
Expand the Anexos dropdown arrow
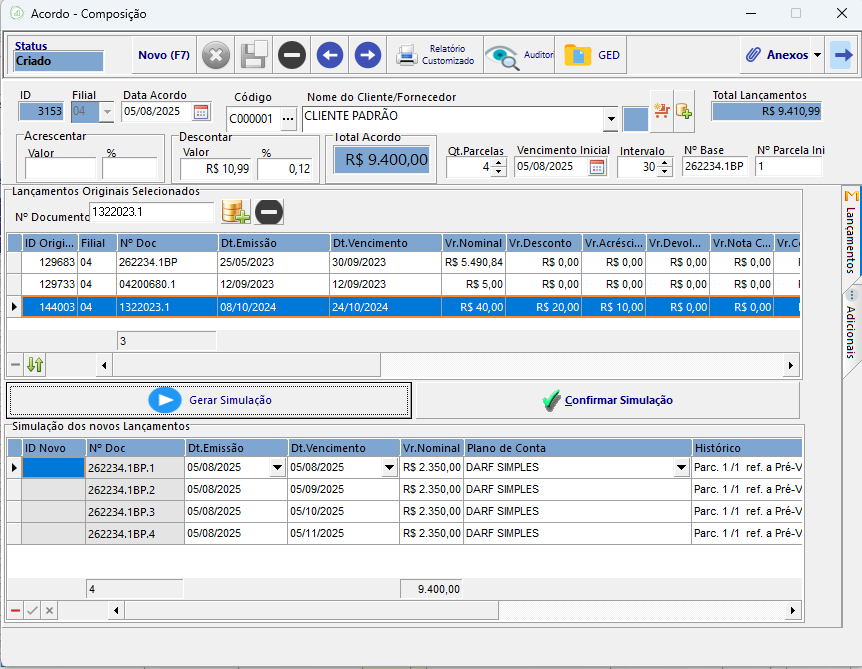coord(817,55)
